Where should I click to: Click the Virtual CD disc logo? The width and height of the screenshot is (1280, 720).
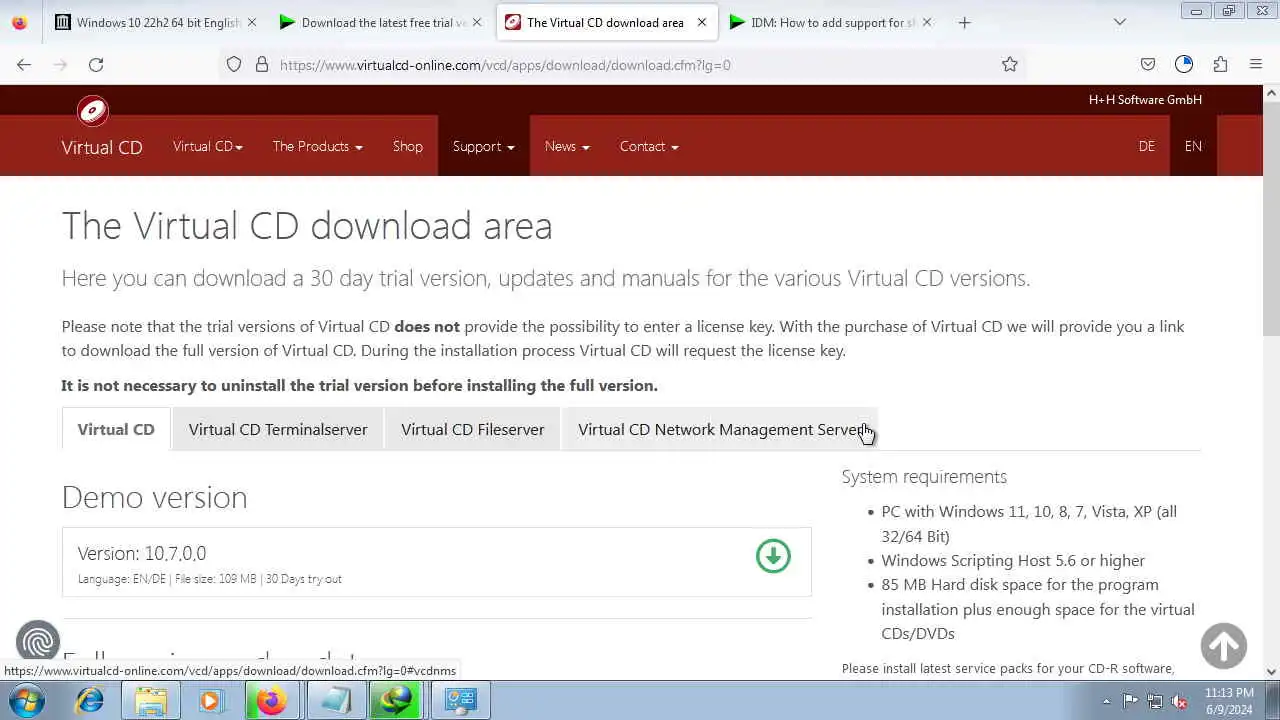[93, 111]
